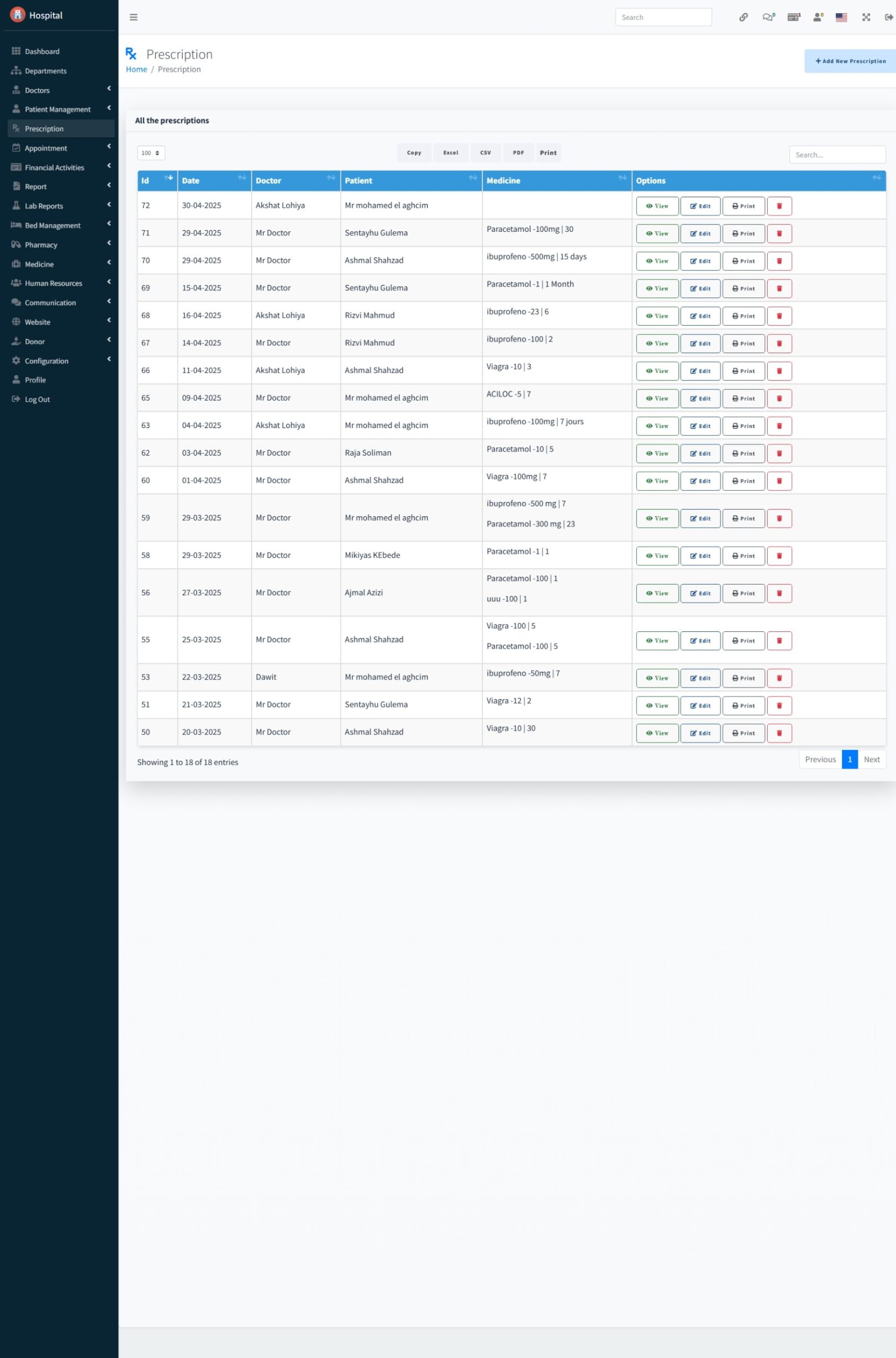
Task: Click Add New Prescription button
Action: coord(850,61)
